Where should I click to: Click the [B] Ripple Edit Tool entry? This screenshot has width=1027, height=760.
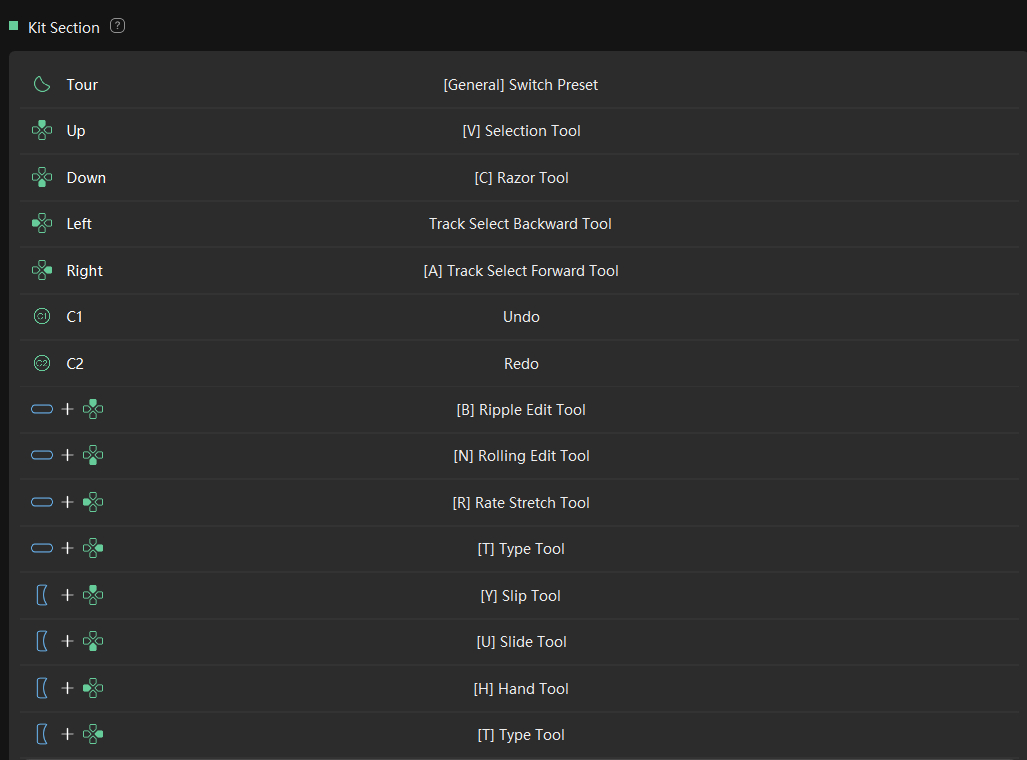pos(521,409)
